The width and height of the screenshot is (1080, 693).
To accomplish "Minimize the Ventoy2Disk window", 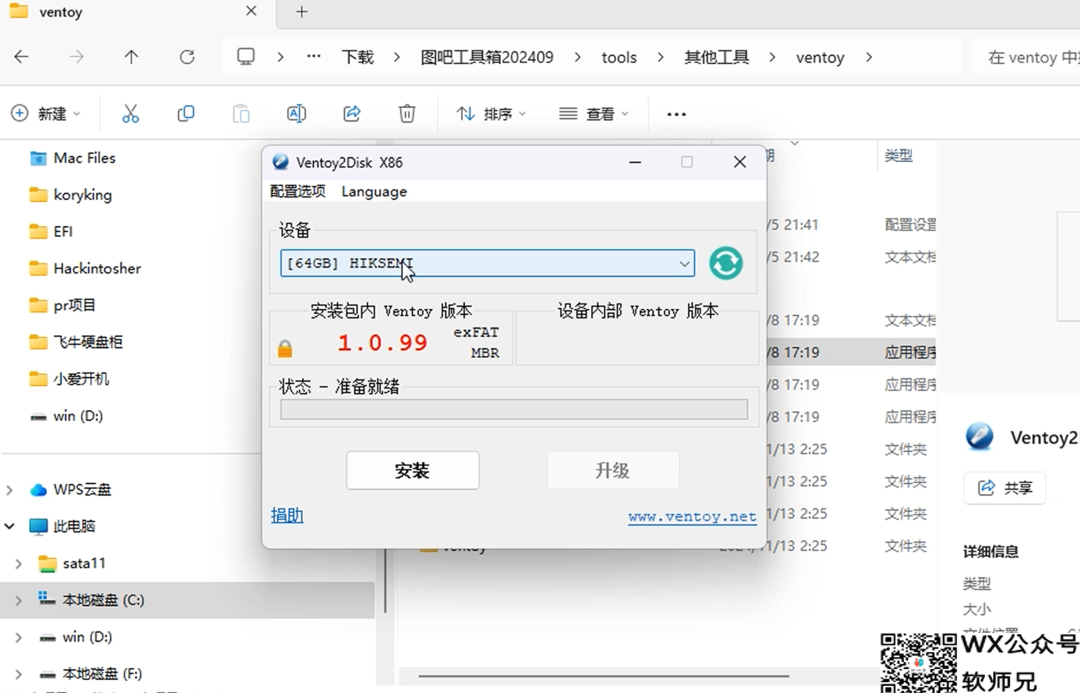I will click(635, 162).
